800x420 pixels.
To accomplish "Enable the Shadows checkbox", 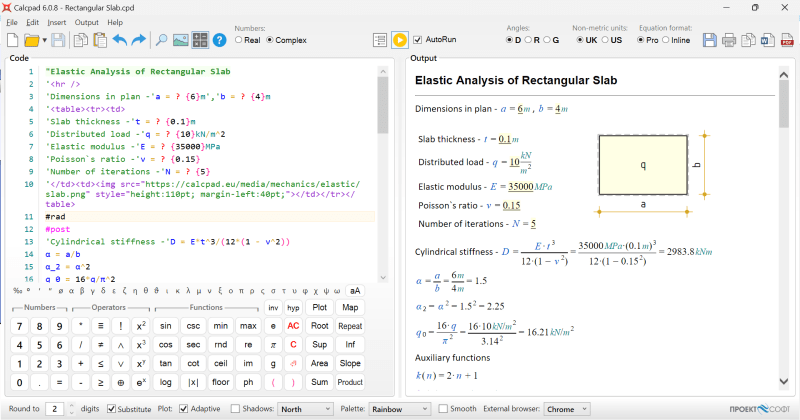I will [235, 409].
